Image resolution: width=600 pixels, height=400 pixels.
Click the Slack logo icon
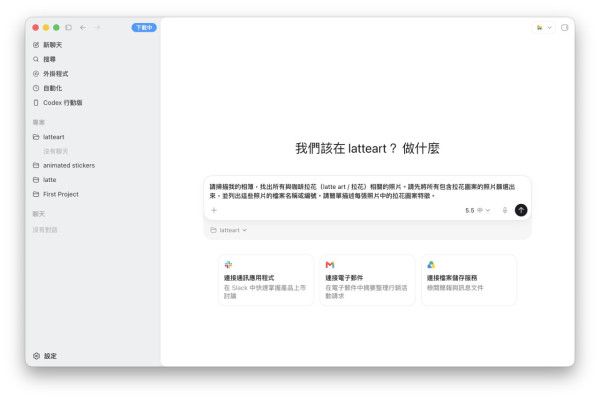pos(228,264)
